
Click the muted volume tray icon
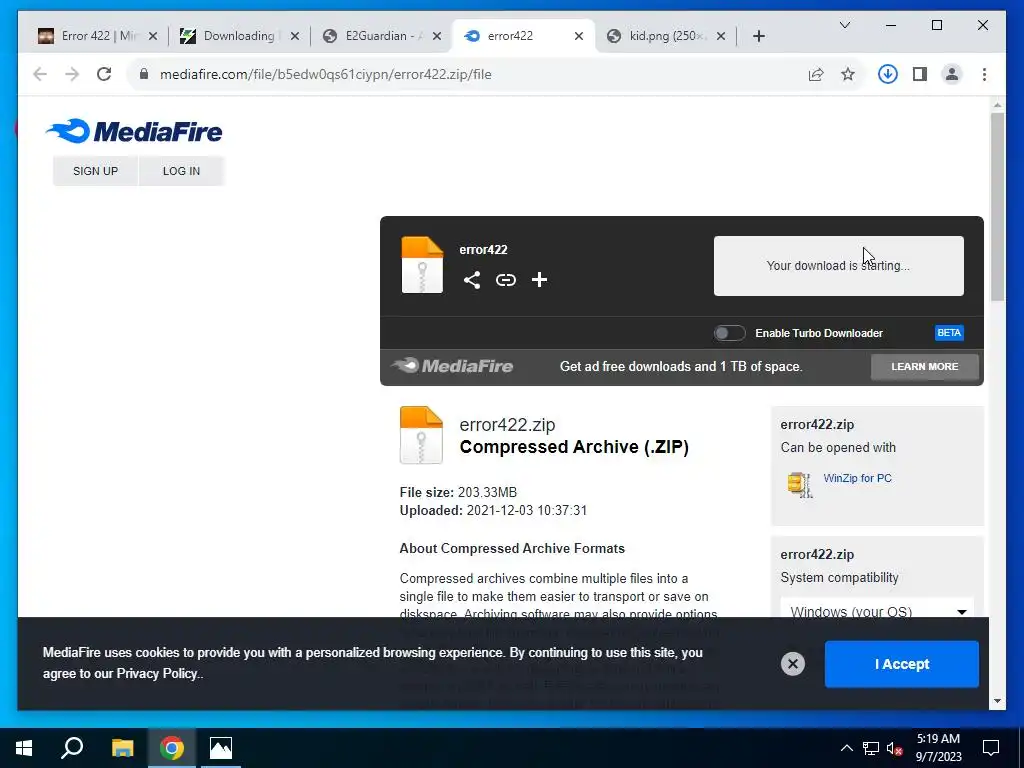coord(894,748)
